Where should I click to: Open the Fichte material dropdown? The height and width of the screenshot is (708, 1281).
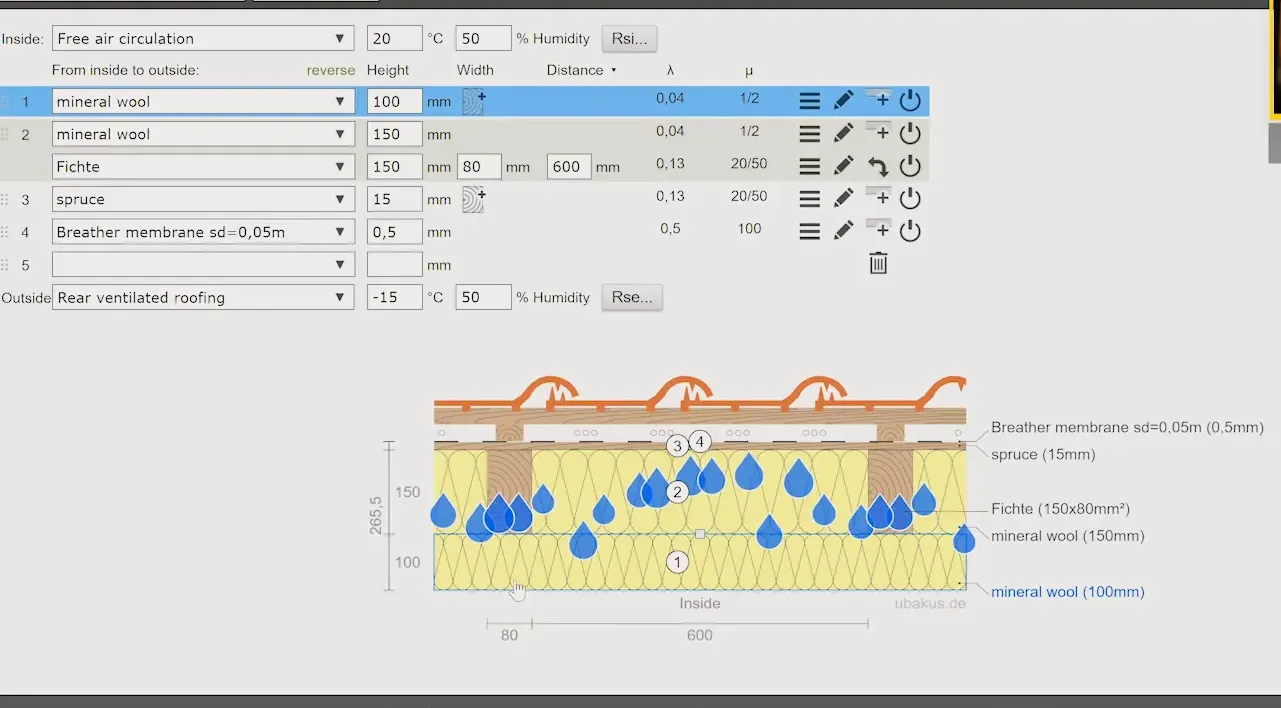(x=202, y=167)
